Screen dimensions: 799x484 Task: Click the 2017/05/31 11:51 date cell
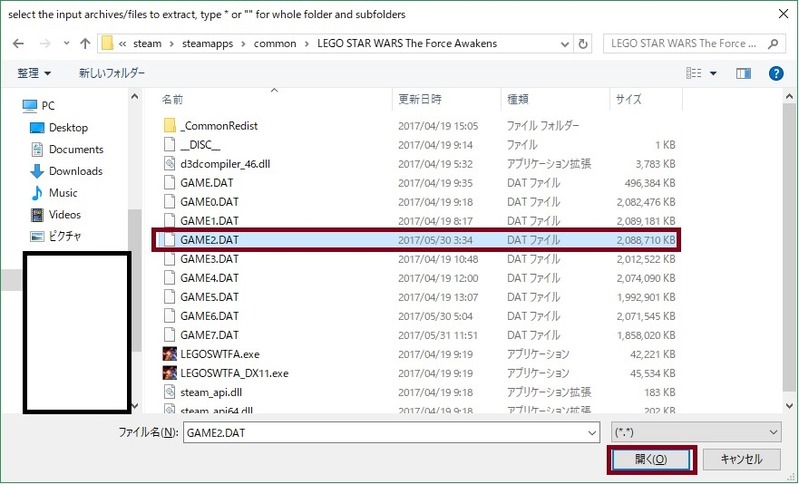point(438,335)
